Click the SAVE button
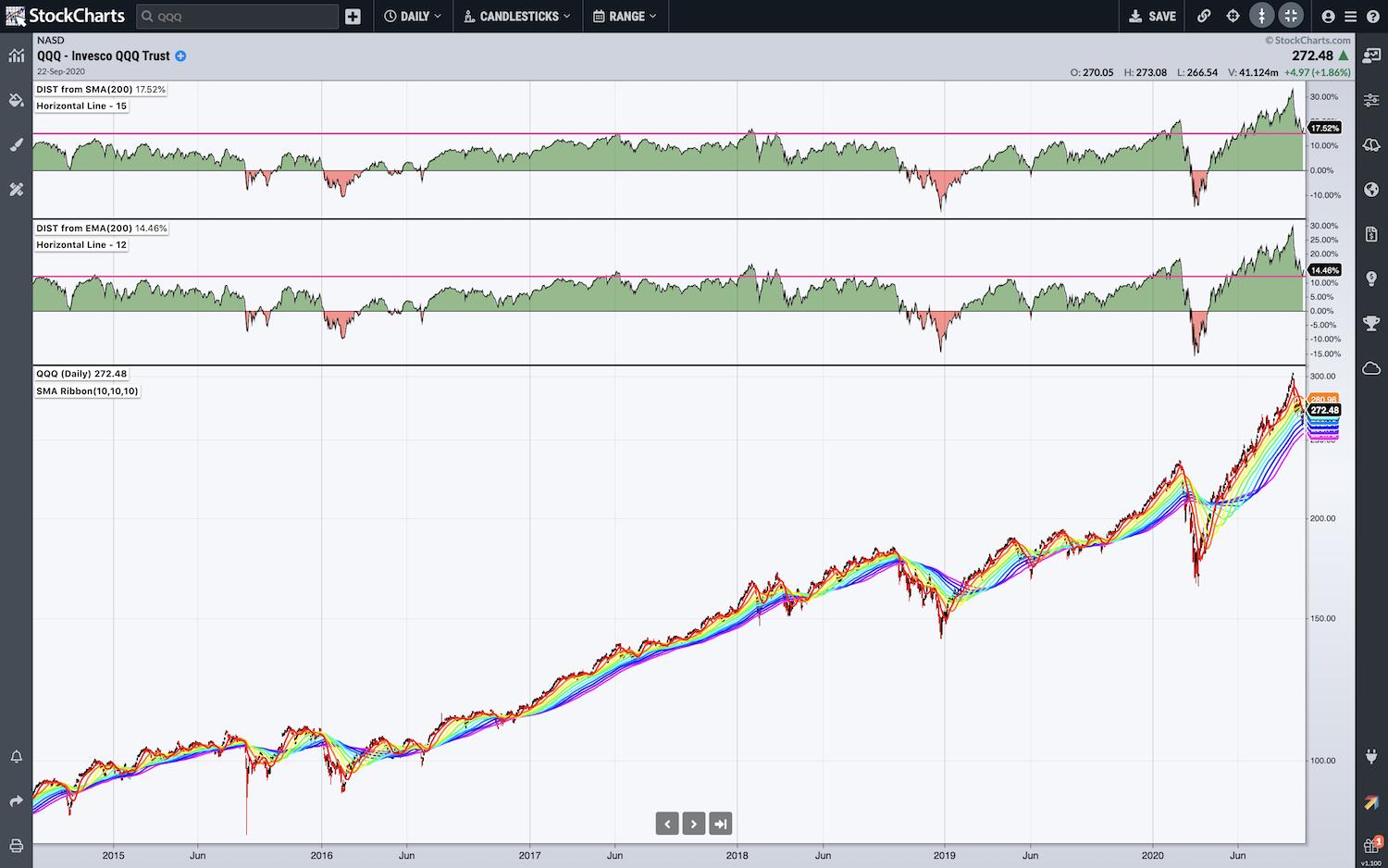The image size is (1388, 868). [1152, 16]
